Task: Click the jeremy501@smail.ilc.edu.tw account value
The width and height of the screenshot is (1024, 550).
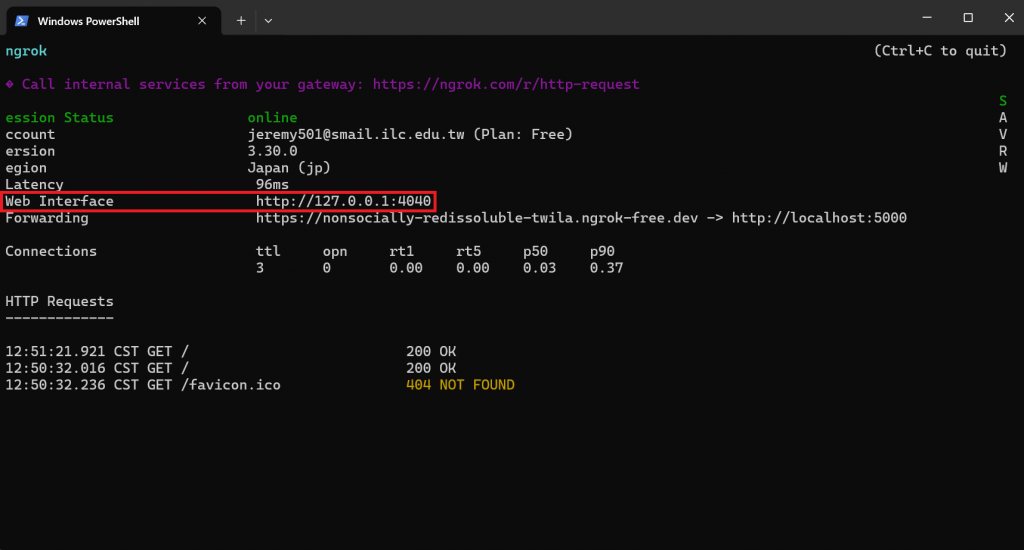Action: coord(356,135)
